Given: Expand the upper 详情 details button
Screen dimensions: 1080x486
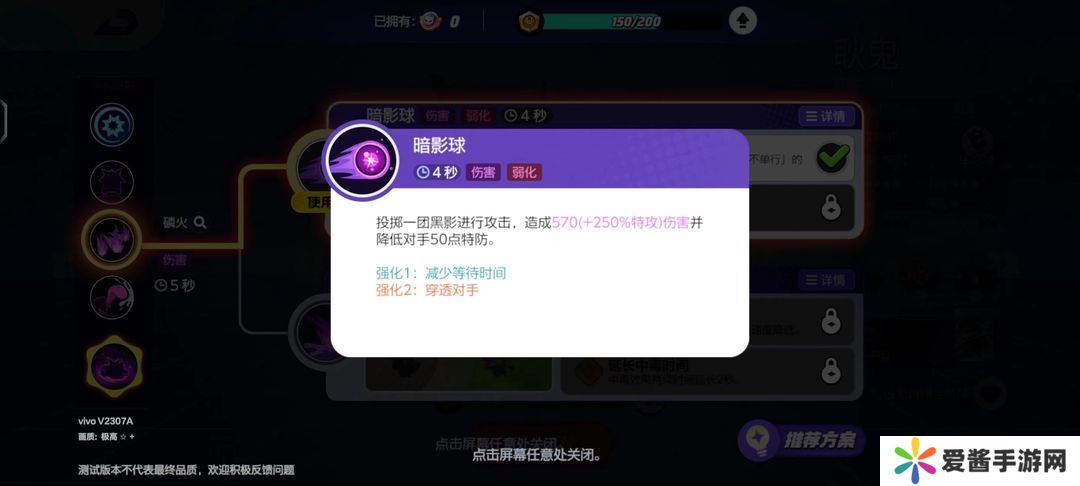Looking at the screenshot, I should [826, 116].
